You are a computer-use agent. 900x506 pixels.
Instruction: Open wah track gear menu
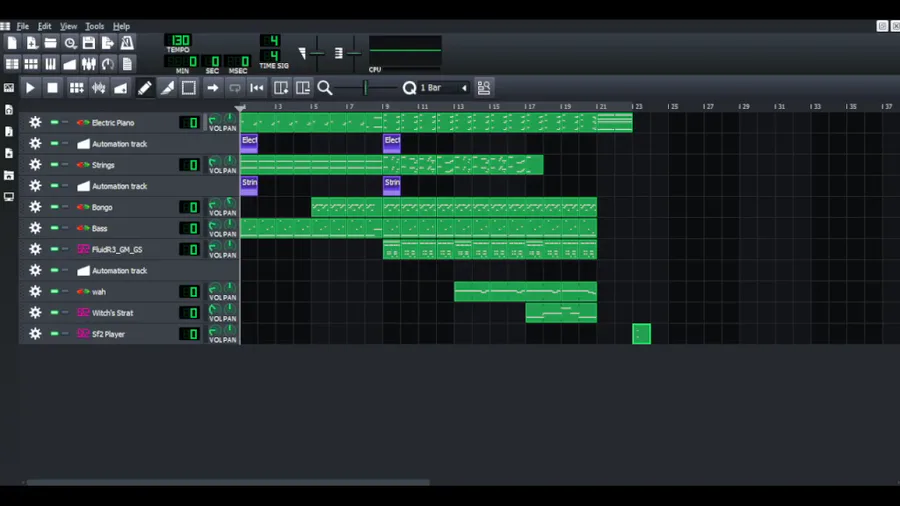[x=35, y=291]
